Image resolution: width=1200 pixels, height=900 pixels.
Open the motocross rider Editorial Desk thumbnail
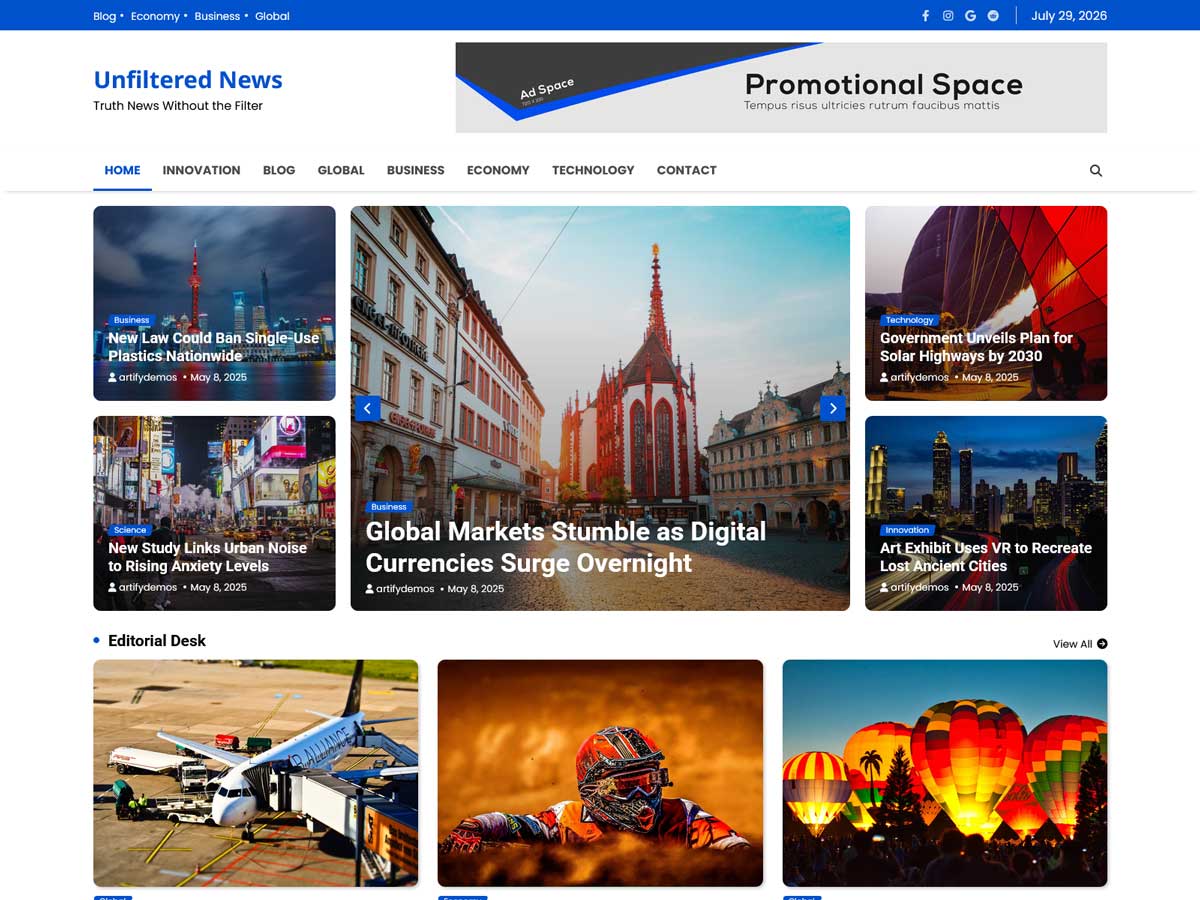[x=600, y=773]
